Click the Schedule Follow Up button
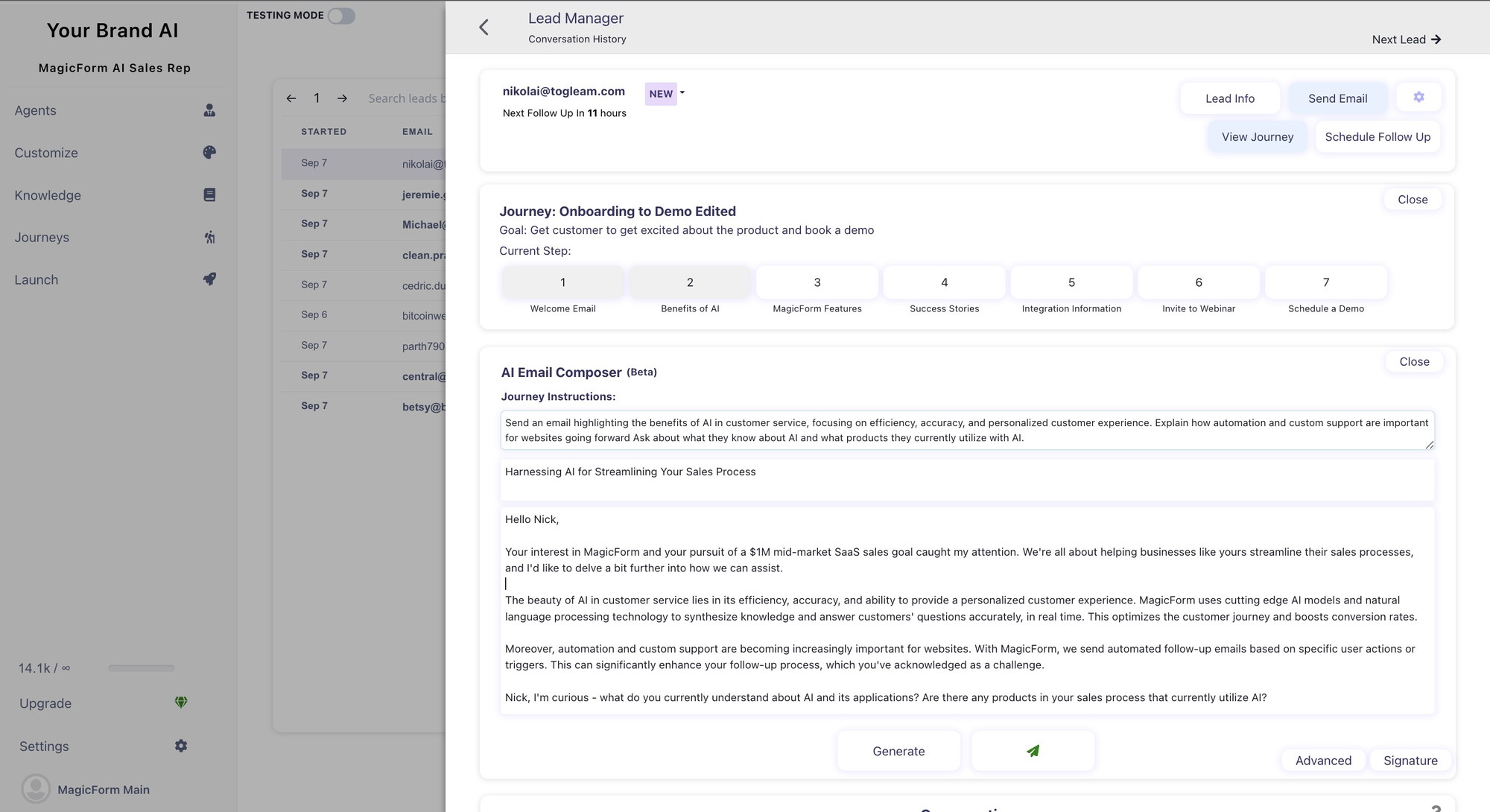 1378,137
